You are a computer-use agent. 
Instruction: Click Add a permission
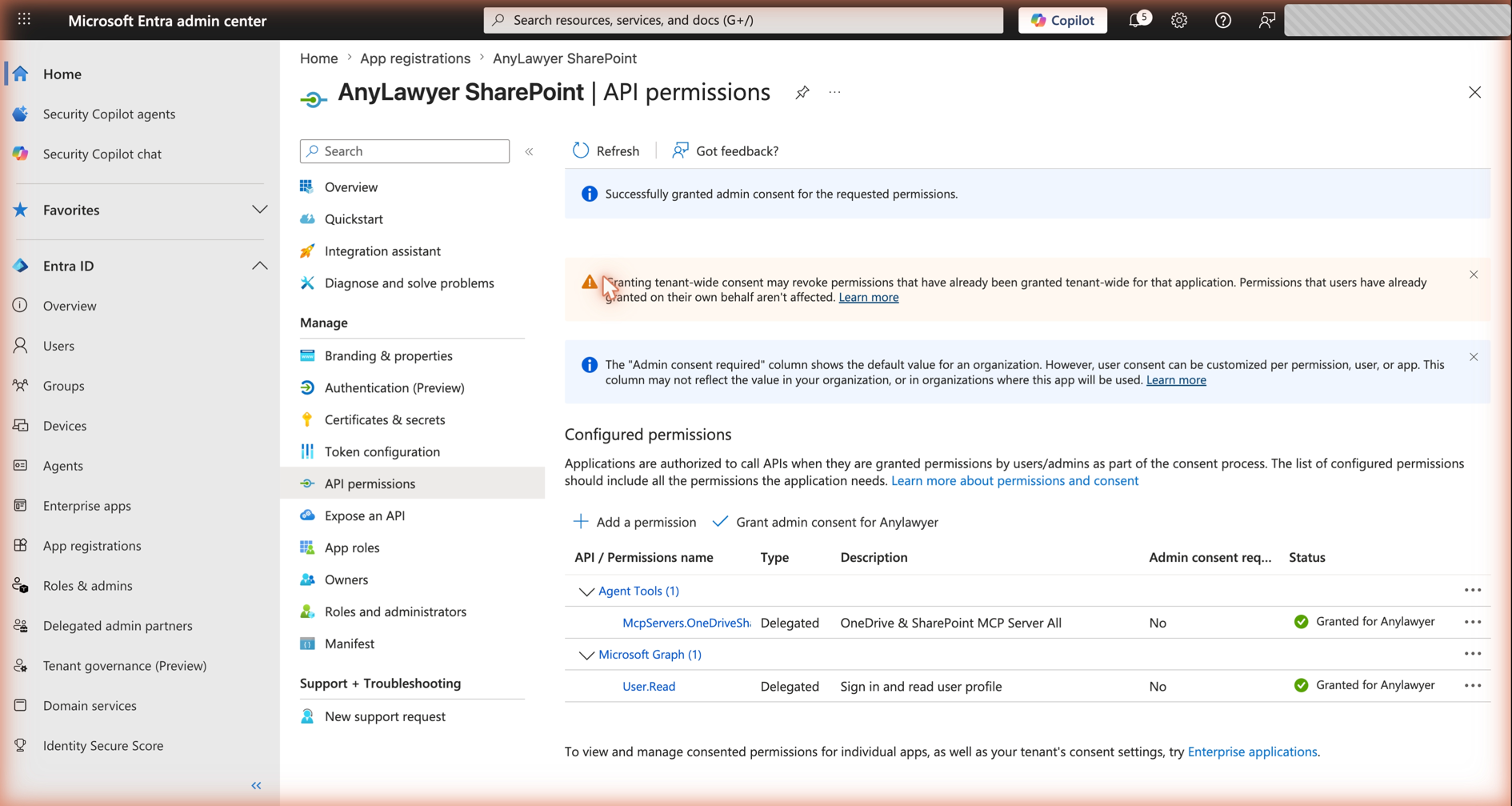(634, 522)
